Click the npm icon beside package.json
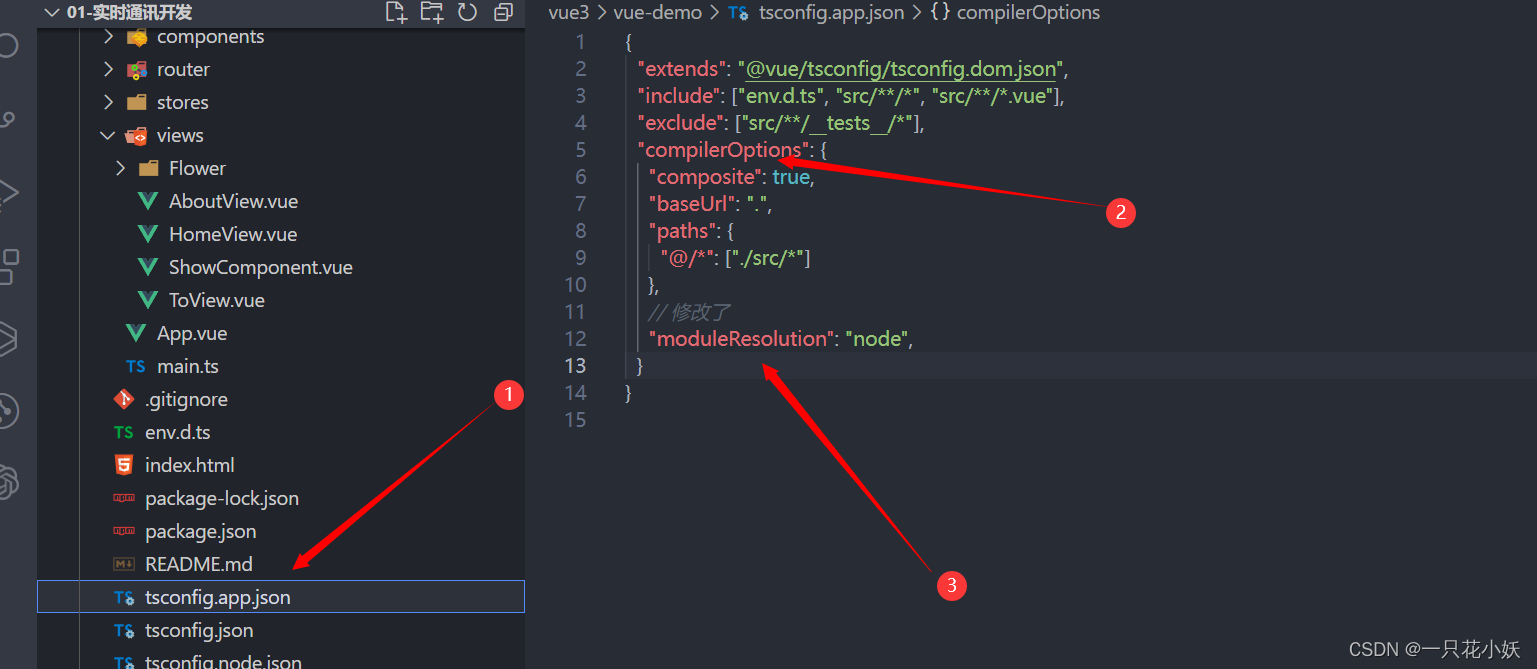1537x669 pixels. pyautogui.click(x=124, y=531)
